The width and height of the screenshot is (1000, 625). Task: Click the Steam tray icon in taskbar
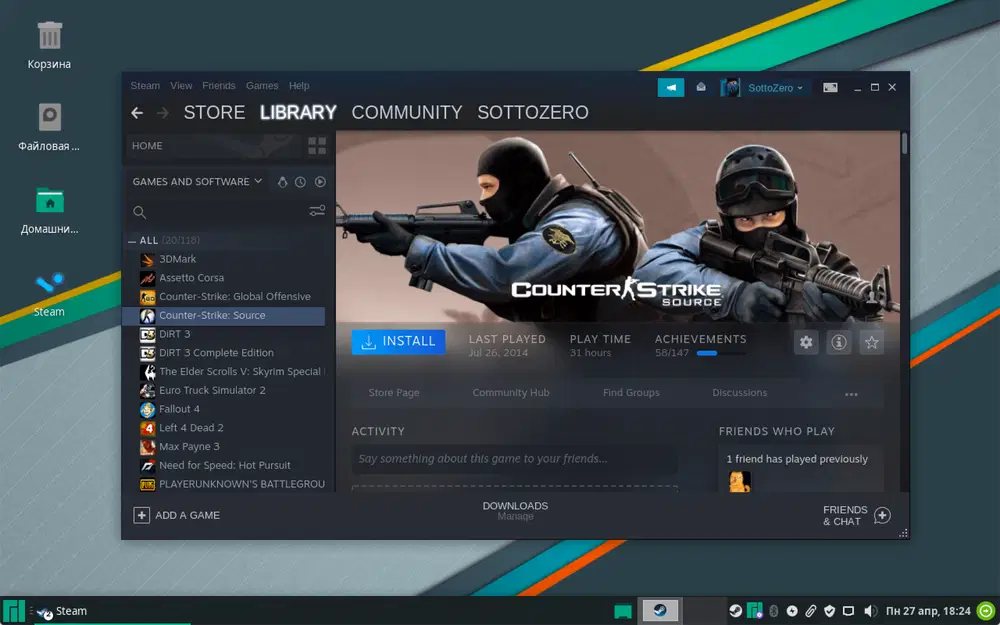(x=735, y=611)
